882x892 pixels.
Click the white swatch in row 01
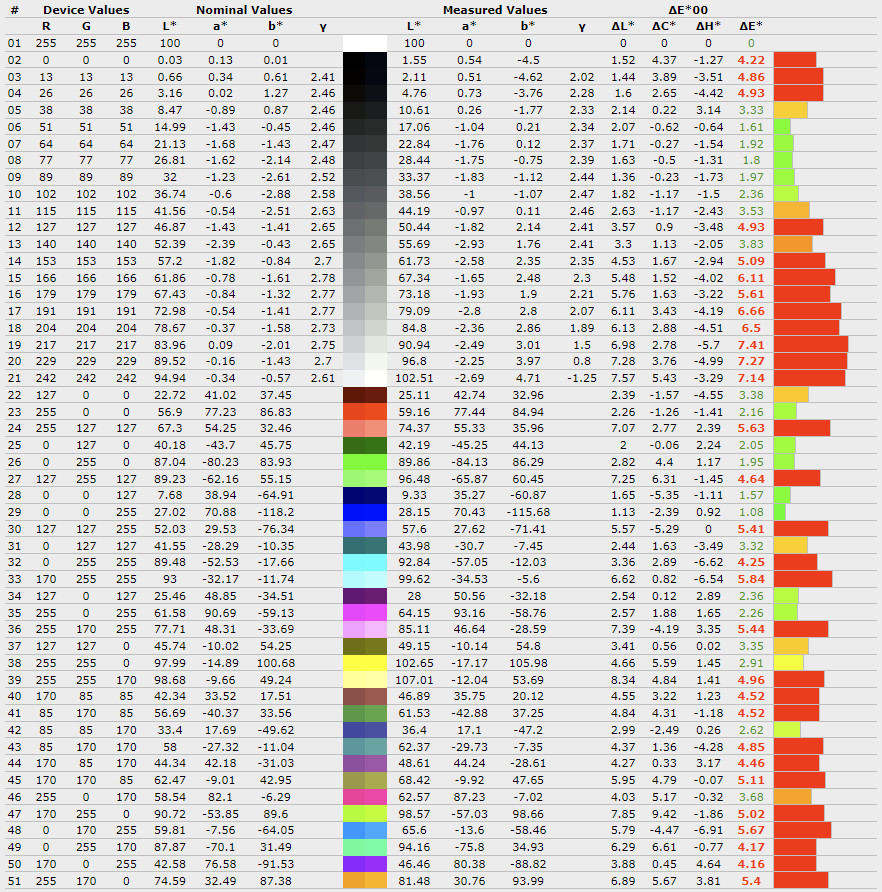pos(365,43)
